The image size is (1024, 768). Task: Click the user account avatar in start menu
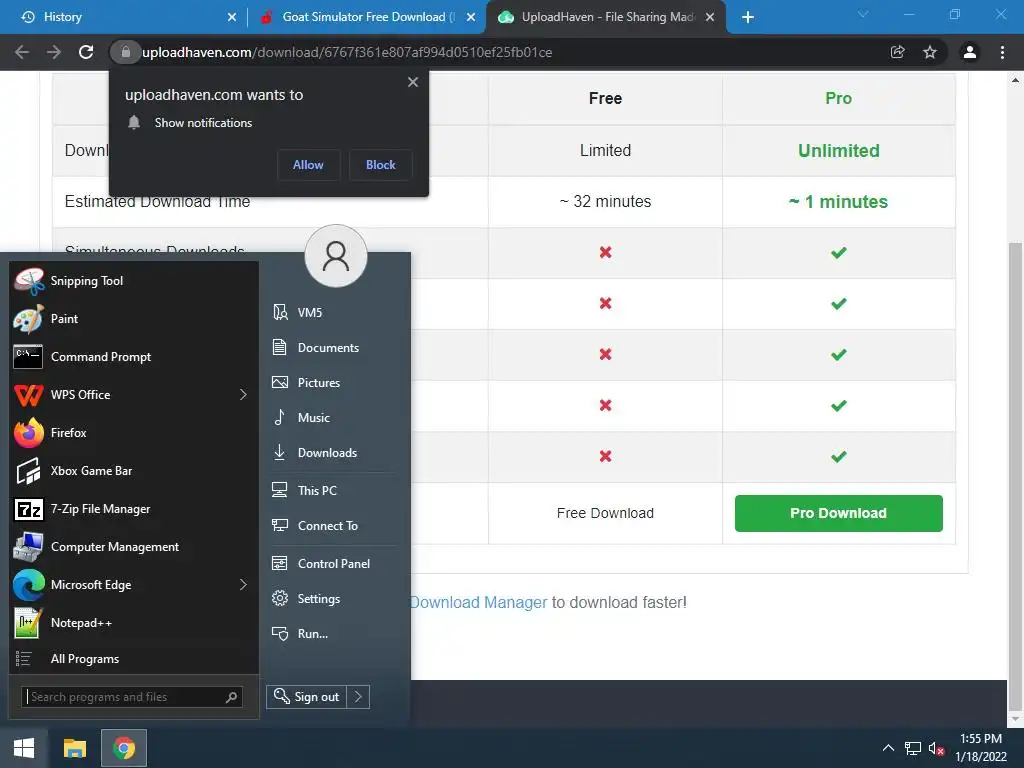(x=336, y=256)
